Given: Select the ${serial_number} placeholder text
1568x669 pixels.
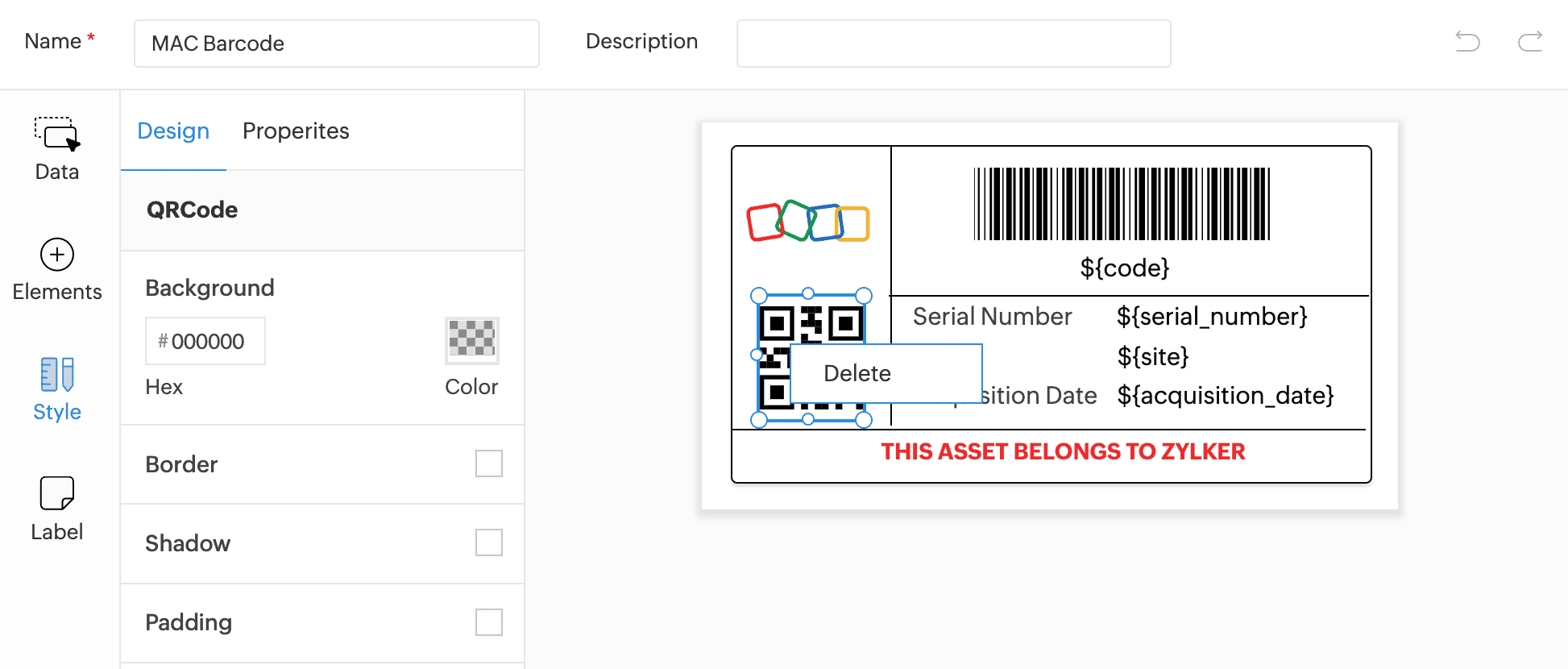Looking at the screenshot, I should [x=1212, y=317].
